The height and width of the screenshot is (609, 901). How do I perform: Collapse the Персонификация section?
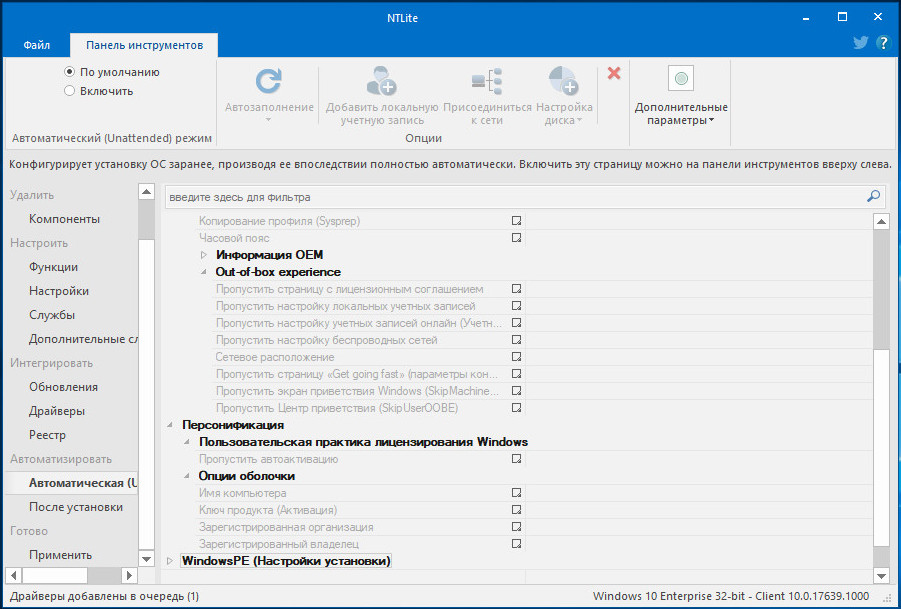pyautogui.click(x=170, y=425)
